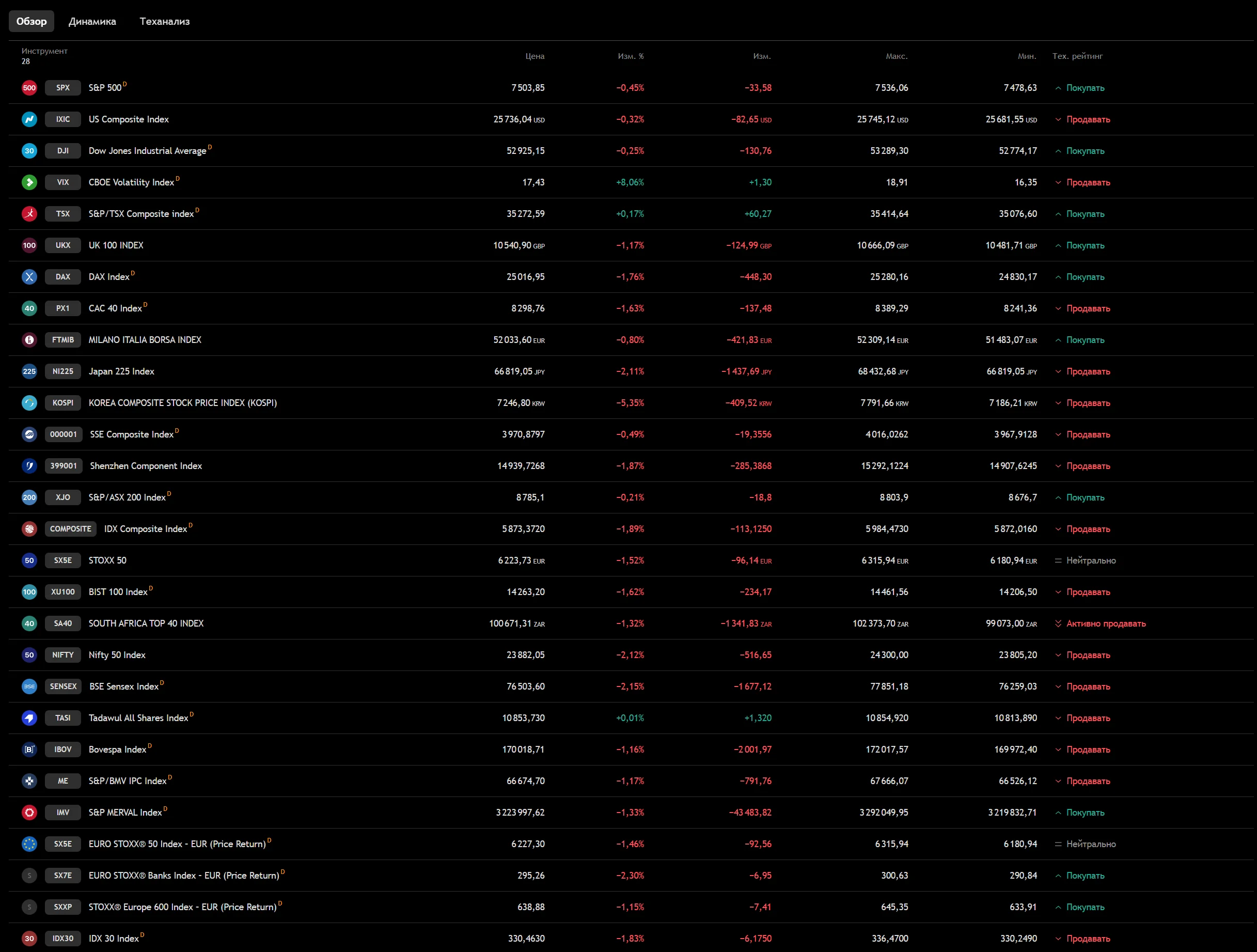Switch to the Обзор tab
Viewport: 1257px width, 952px height.
tap(32, 22)
